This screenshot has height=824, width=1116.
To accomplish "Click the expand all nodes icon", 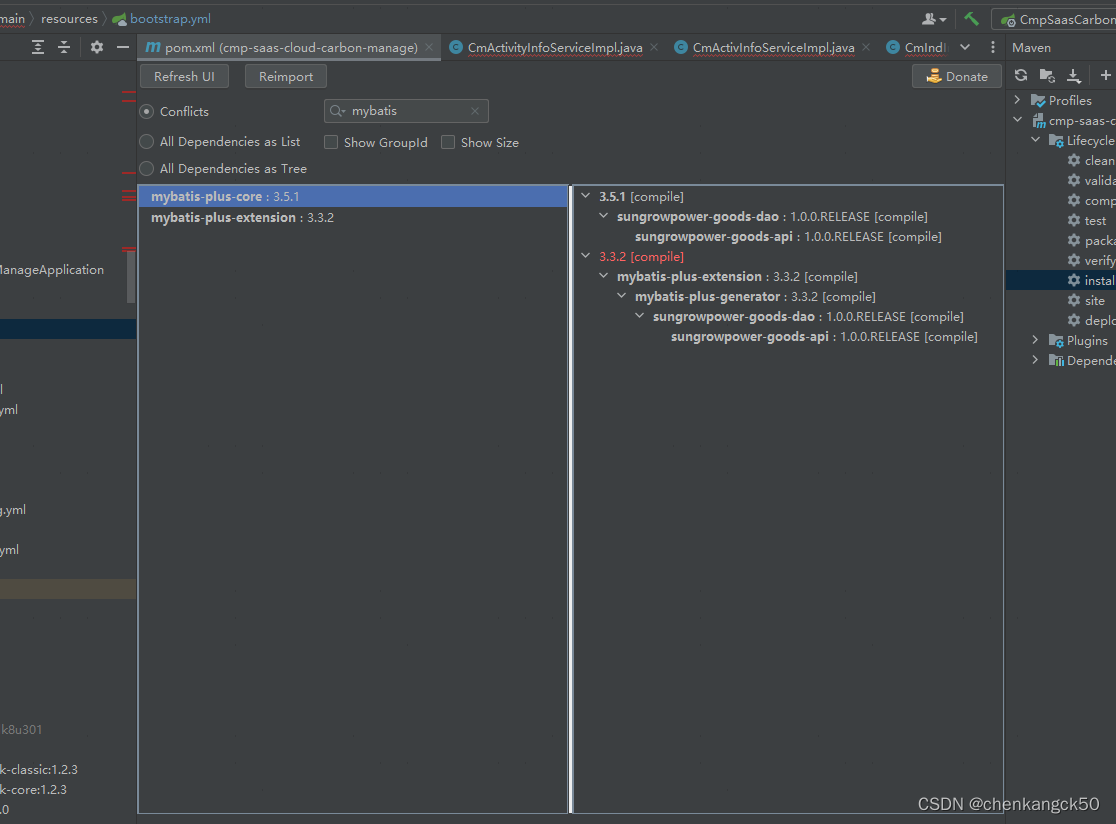I will coord(38,47).
